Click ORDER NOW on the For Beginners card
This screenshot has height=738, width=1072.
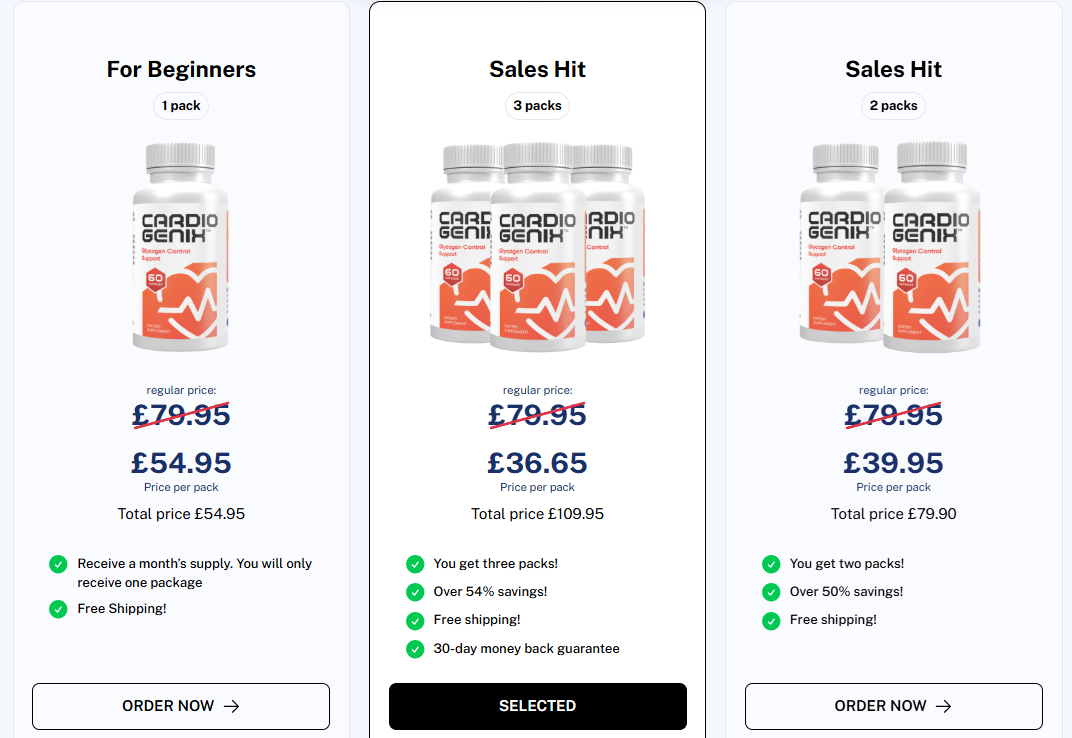(180, 706)
